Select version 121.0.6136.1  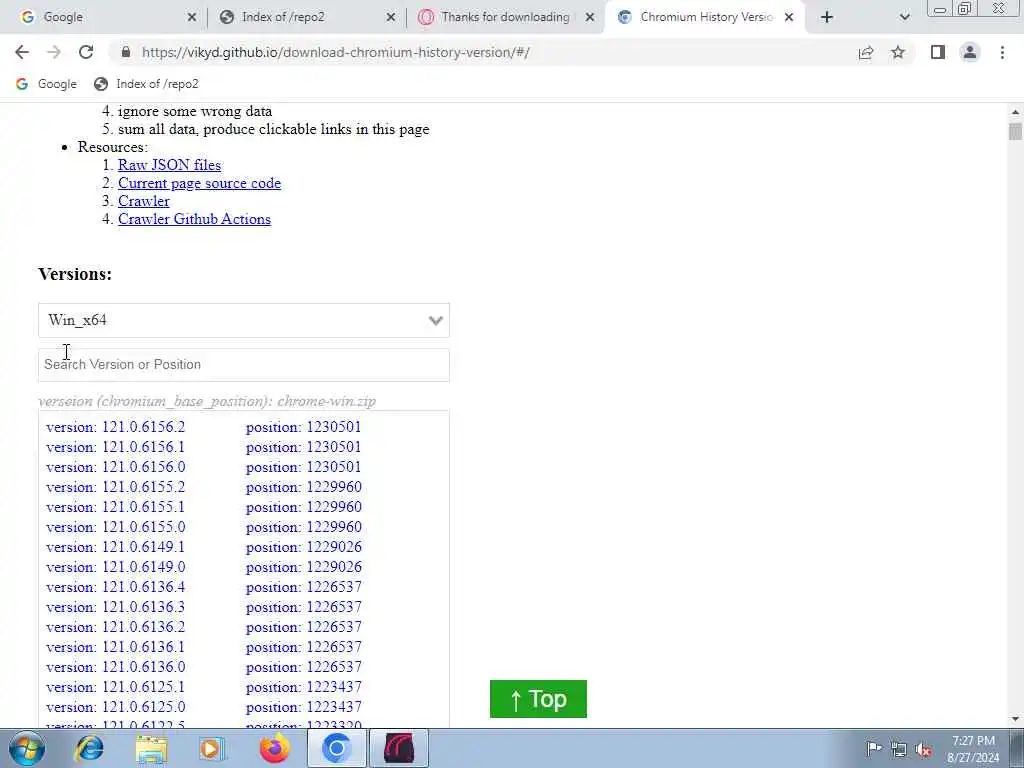pyautogui.click(x=116, y=647)
